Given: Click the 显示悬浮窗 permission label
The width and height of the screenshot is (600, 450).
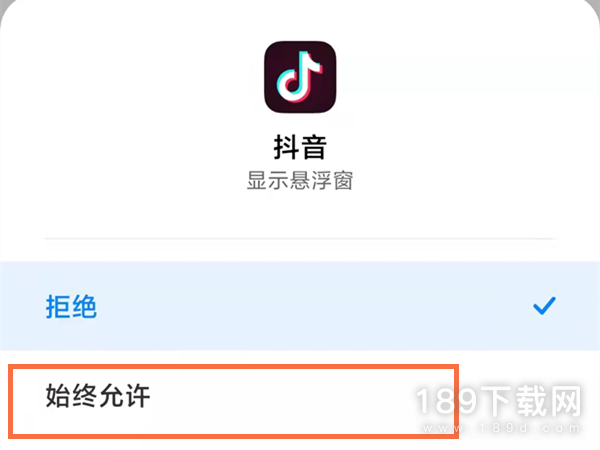Looking at the screenshot, I should [x=300, y=180].
